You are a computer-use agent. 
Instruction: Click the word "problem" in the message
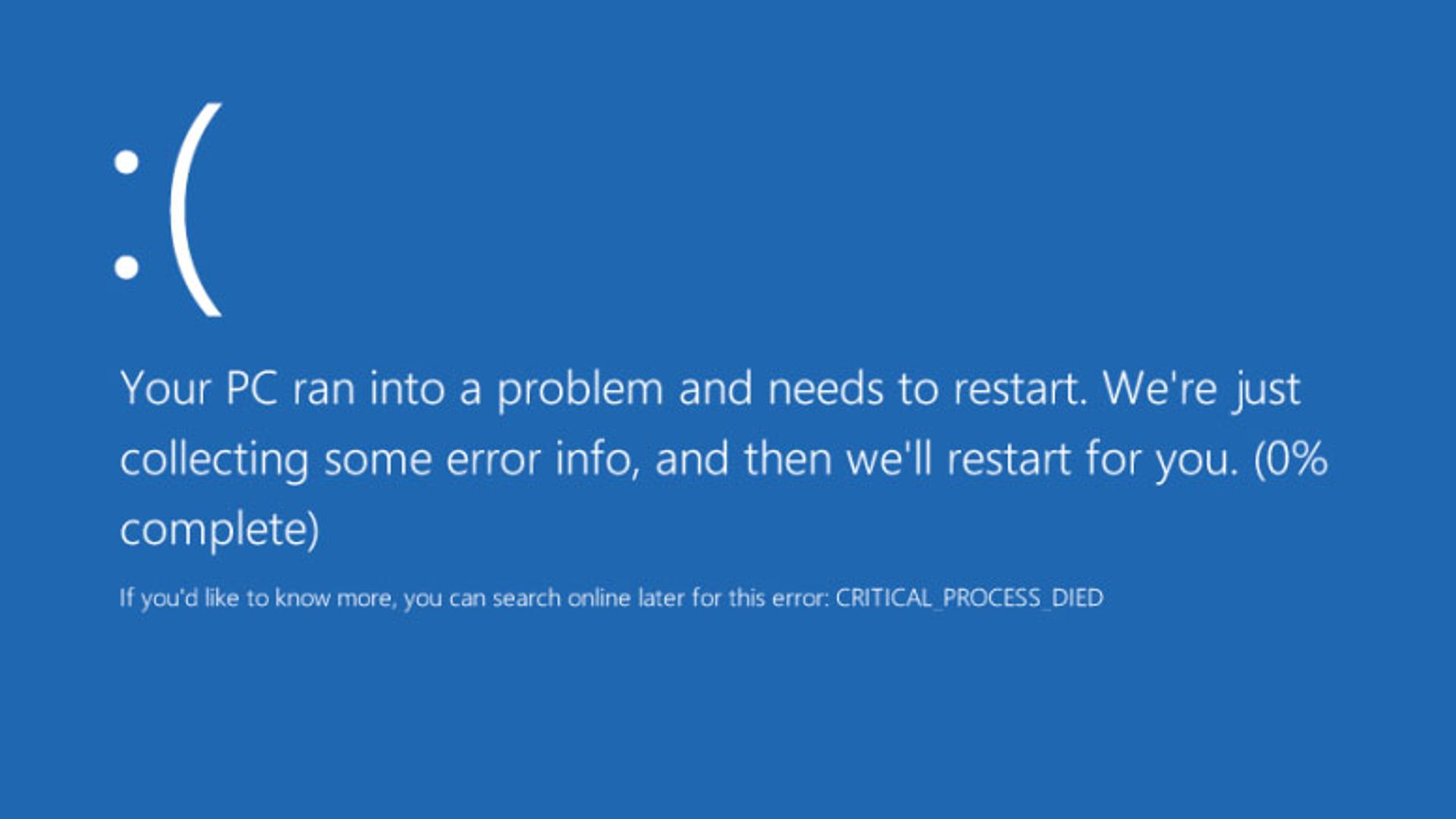coord(580,390)
